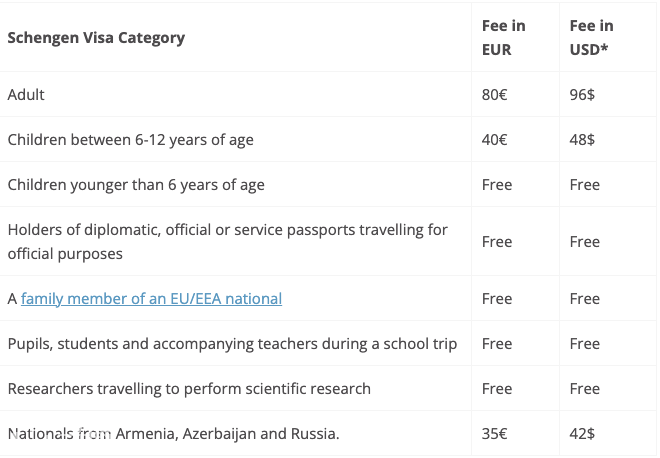Click the Pupils, students and teachers row
The width and height of the screenshot is (660, 458).
[232, 344]
